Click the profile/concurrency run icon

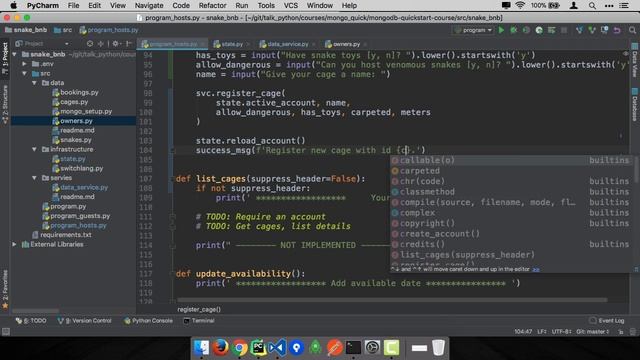tap(539, 30)
